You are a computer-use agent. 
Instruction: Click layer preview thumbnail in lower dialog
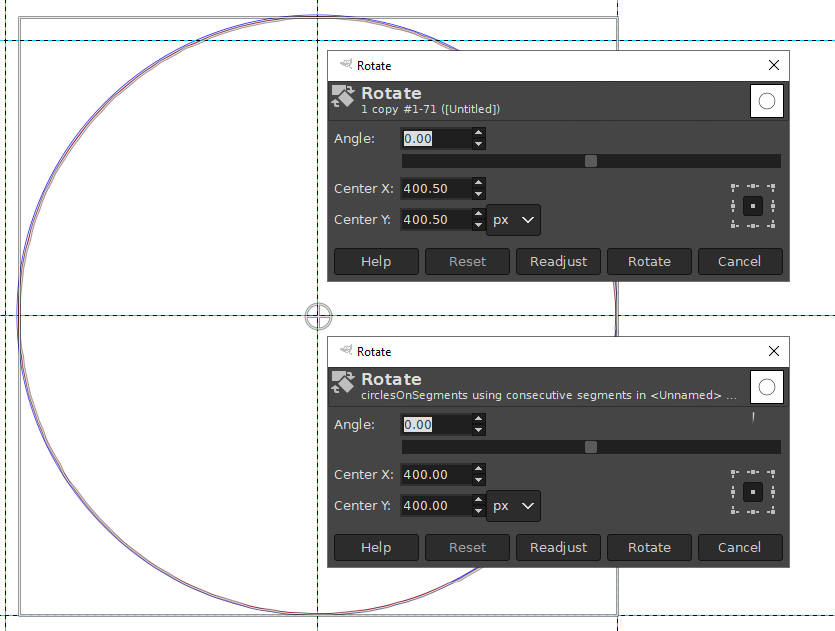coord(766,387)
